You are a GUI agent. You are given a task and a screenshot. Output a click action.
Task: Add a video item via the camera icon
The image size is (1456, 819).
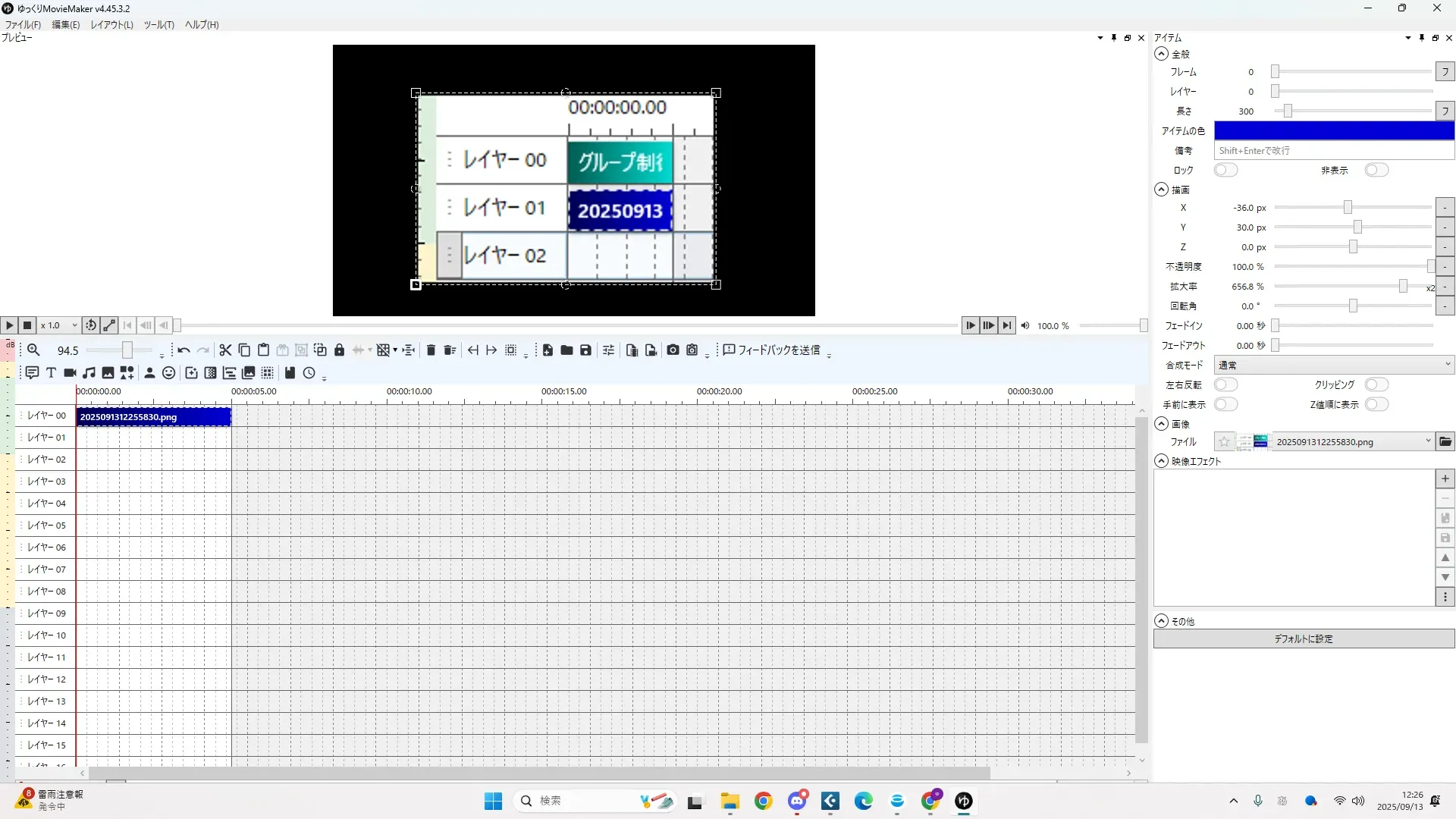point(70,373)
